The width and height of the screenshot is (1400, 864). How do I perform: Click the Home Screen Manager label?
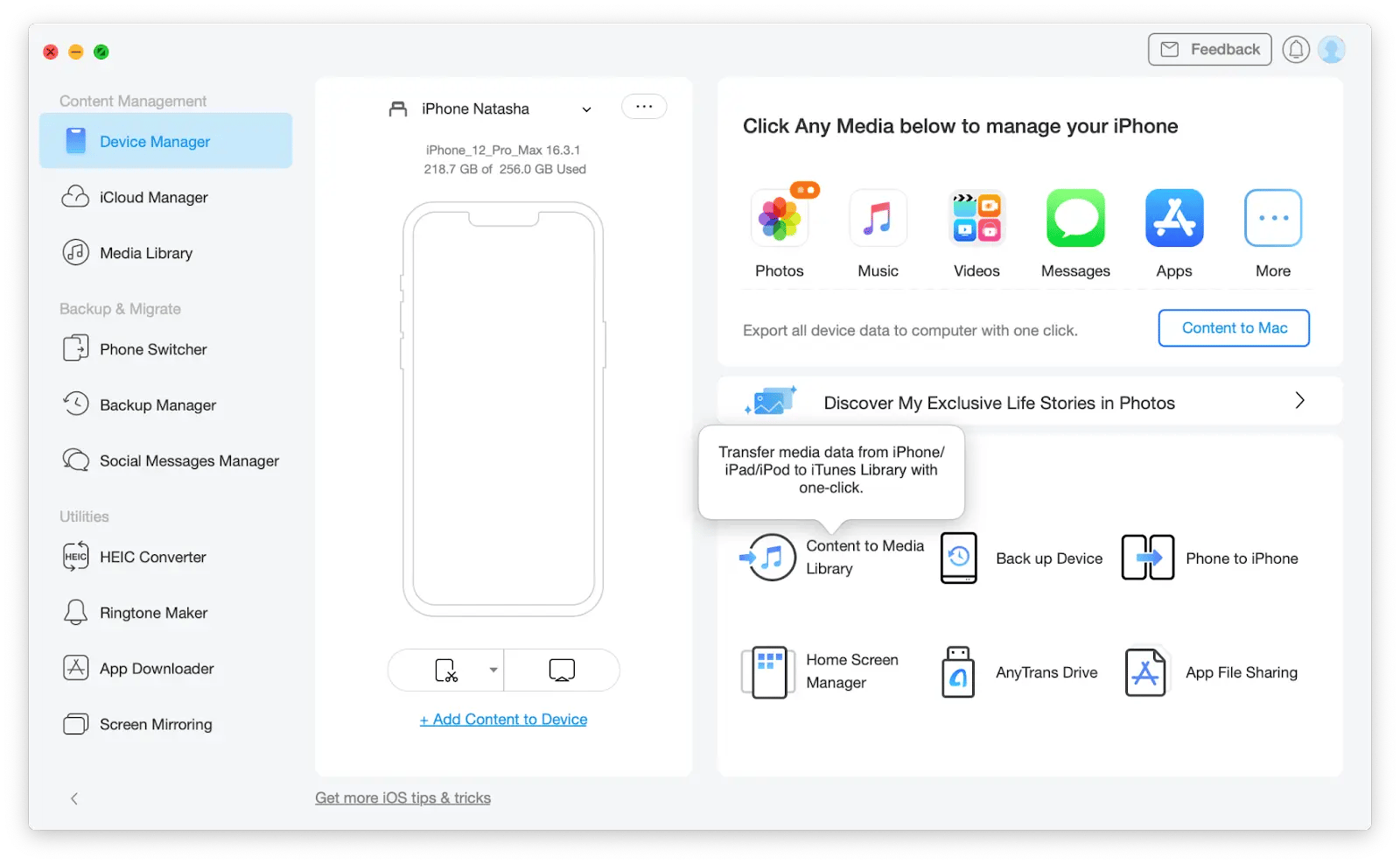852,671
